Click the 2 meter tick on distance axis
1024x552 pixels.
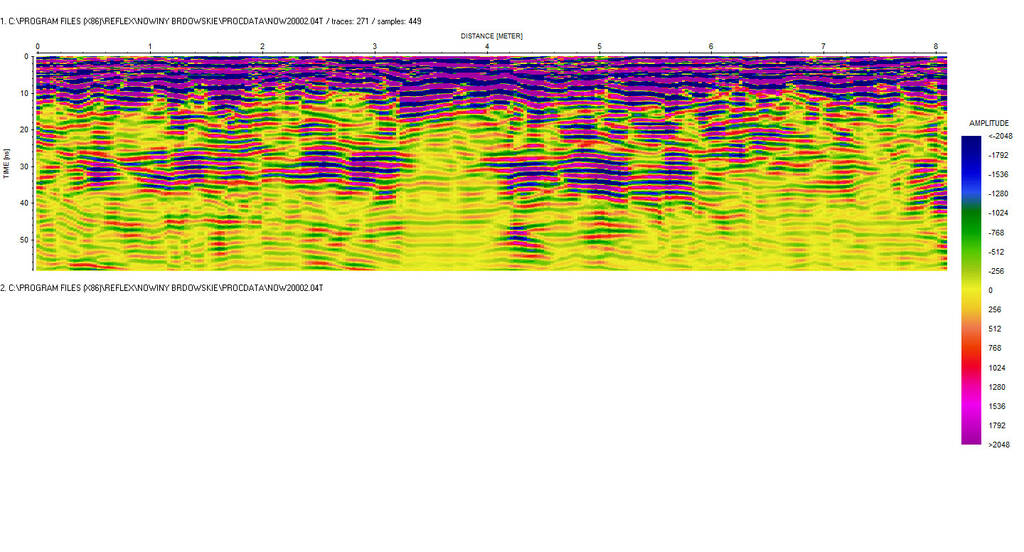pos(262,47)
